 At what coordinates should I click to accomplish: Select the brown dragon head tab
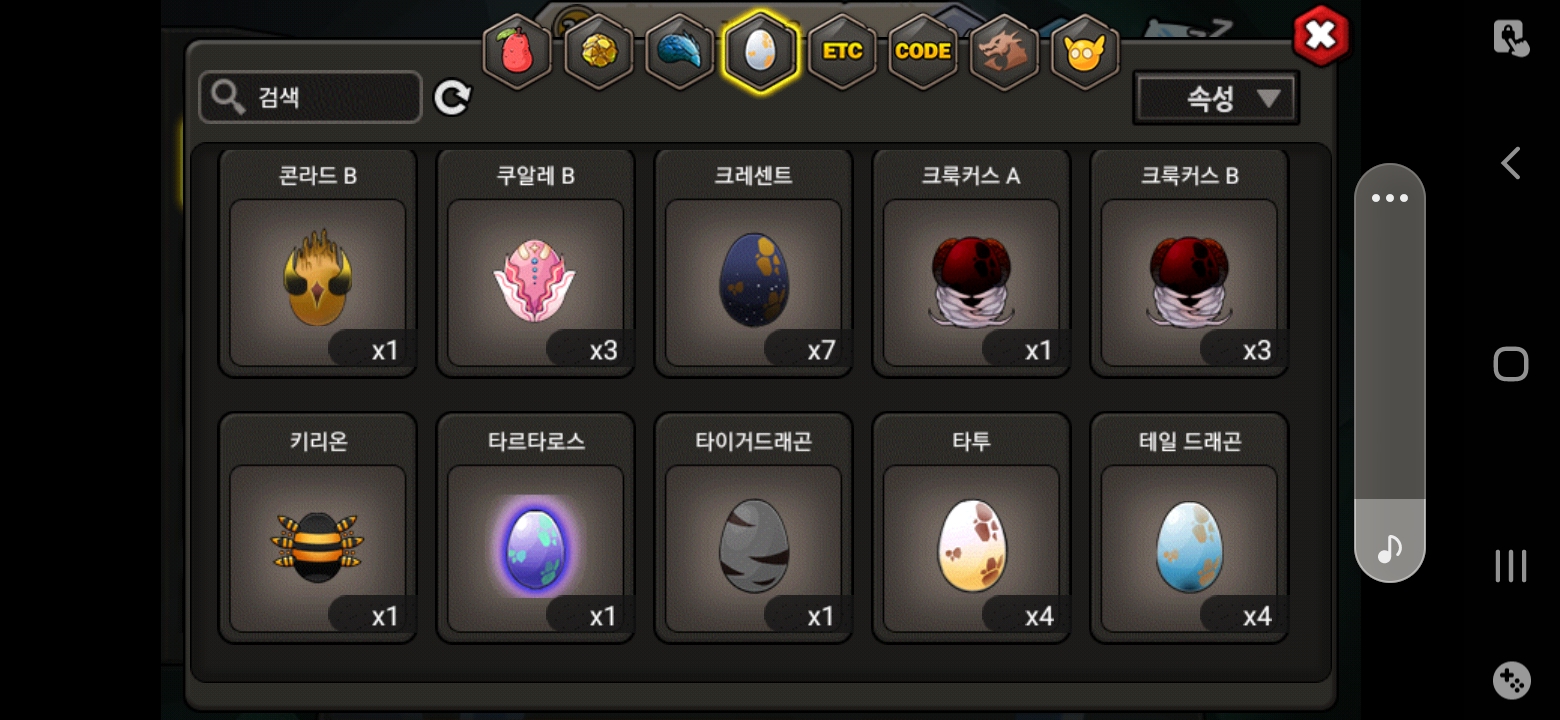pyautogui.click(x=1004, y=52)
